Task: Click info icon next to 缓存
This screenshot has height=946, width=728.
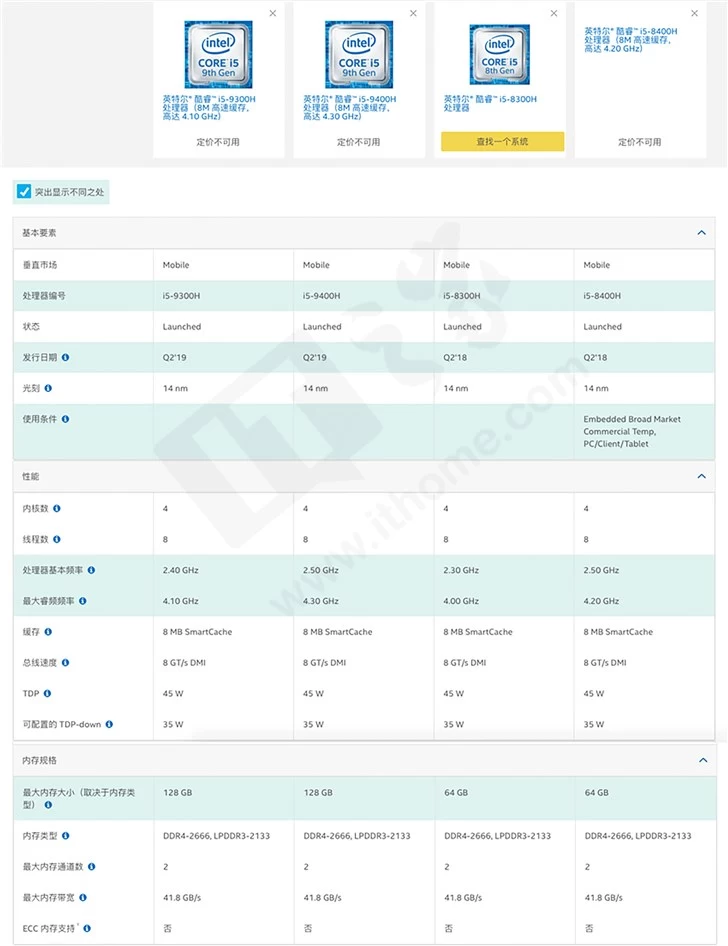Action: [x=48, y=632]
